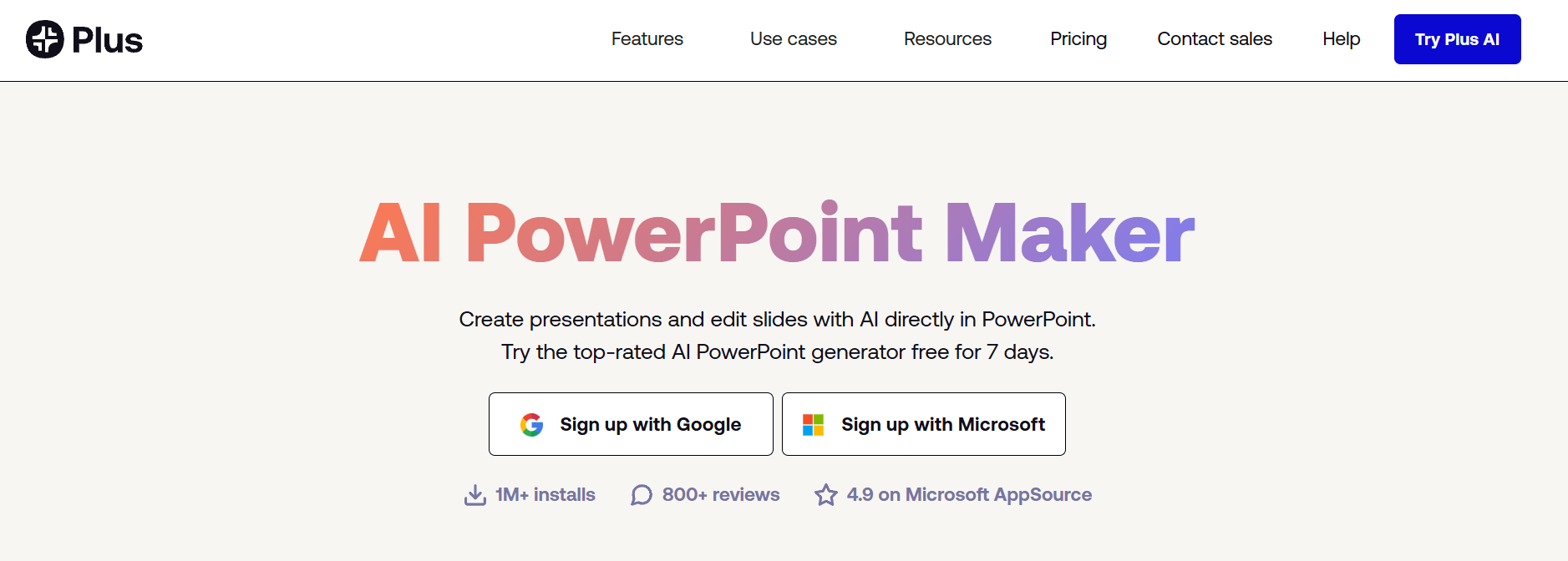
Task: Click the Contact sales link
Action: coord(1215,39)
